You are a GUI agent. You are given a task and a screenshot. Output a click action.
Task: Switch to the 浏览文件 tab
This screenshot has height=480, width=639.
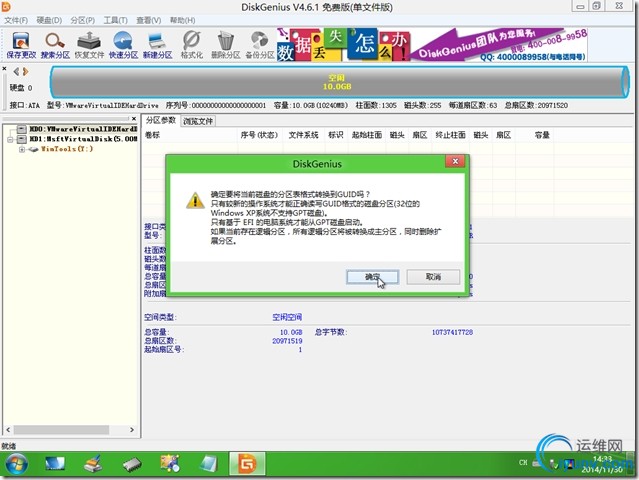tap(198, 121)
